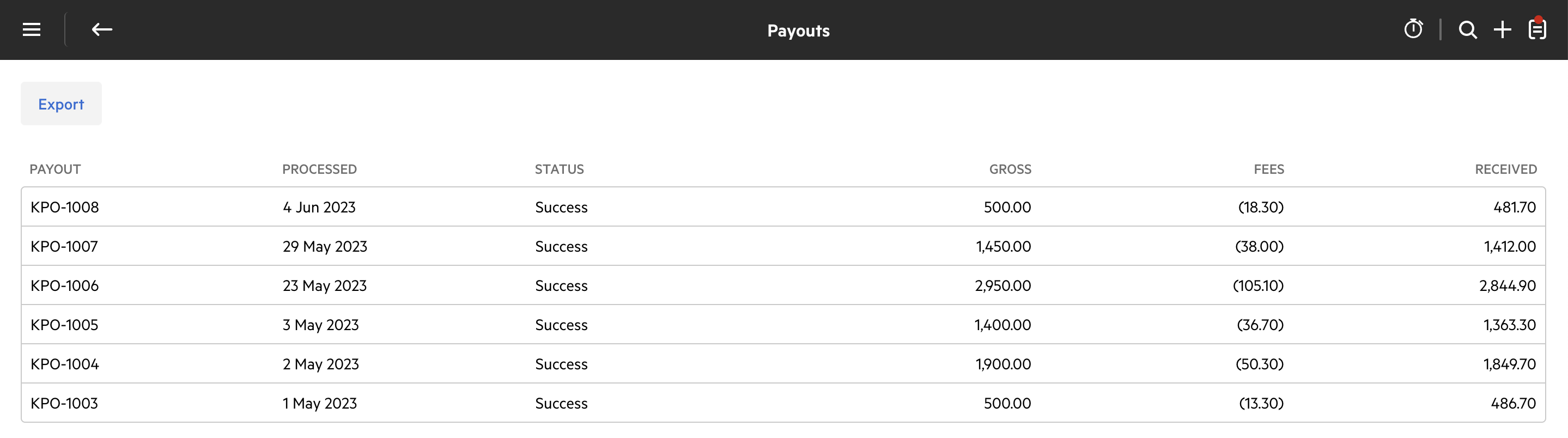Image resolution: width=1568 pixels, height=438 pixels.
Task: Open the hamburger navigation menu
Action: 32,30
